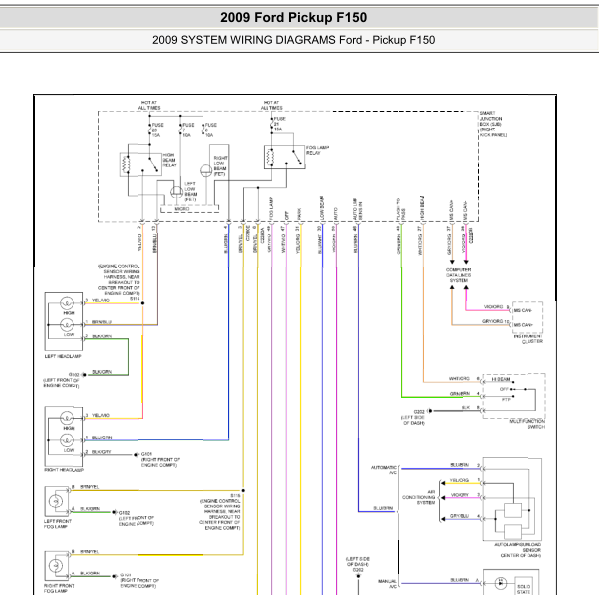This screenshot has height=595, width=599.
Task: Click the 'AUTOMATIC A/C' label
Action: [384, 470]
